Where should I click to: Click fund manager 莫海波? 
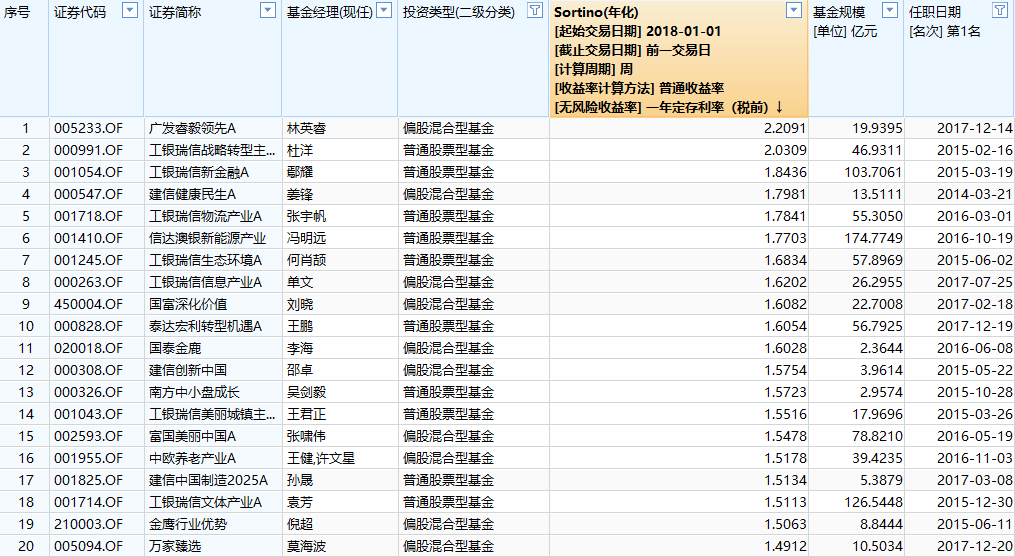point(306,547)
